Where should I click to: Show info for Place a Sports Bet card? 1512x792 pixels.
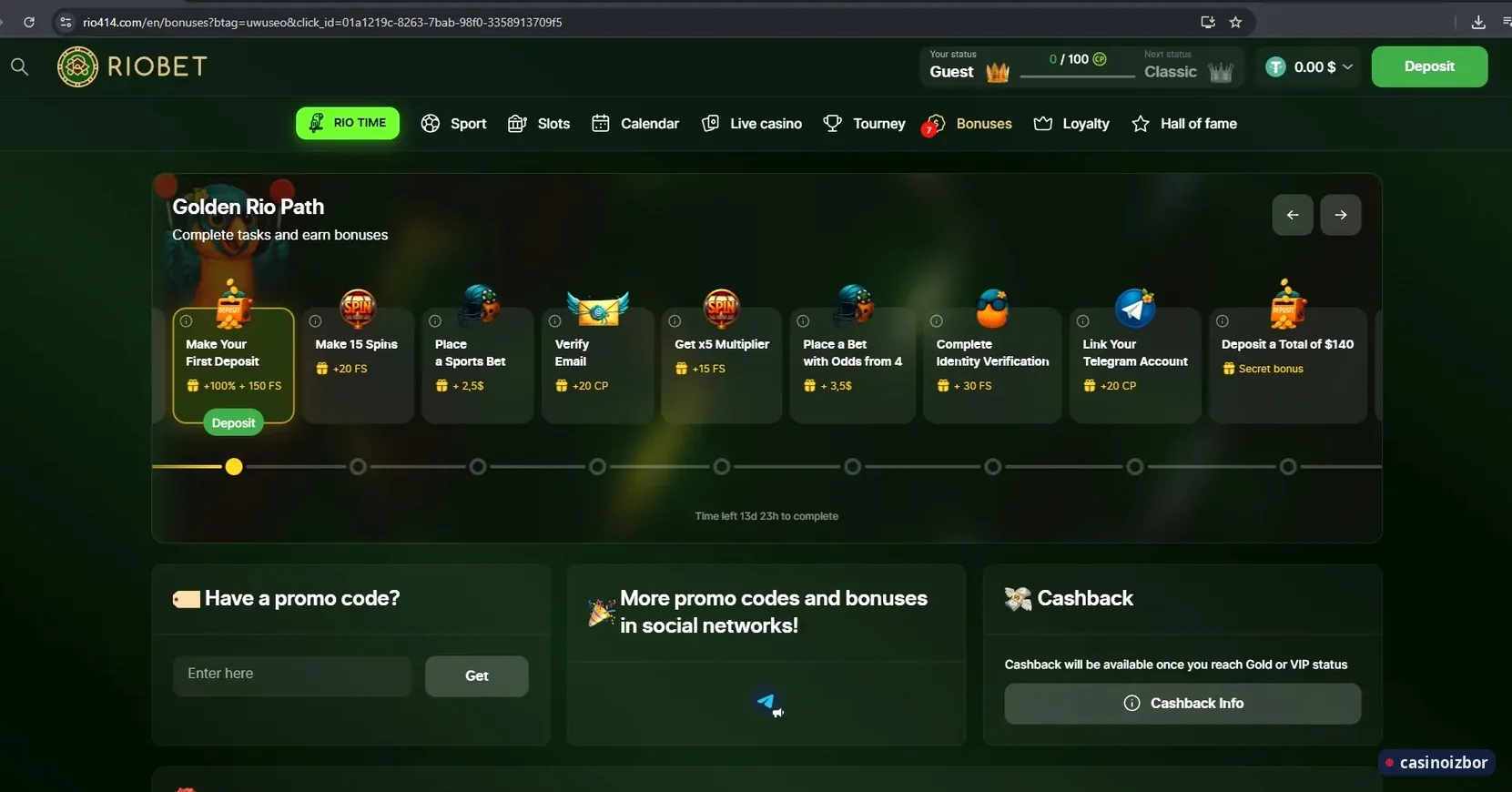point(435,321)
